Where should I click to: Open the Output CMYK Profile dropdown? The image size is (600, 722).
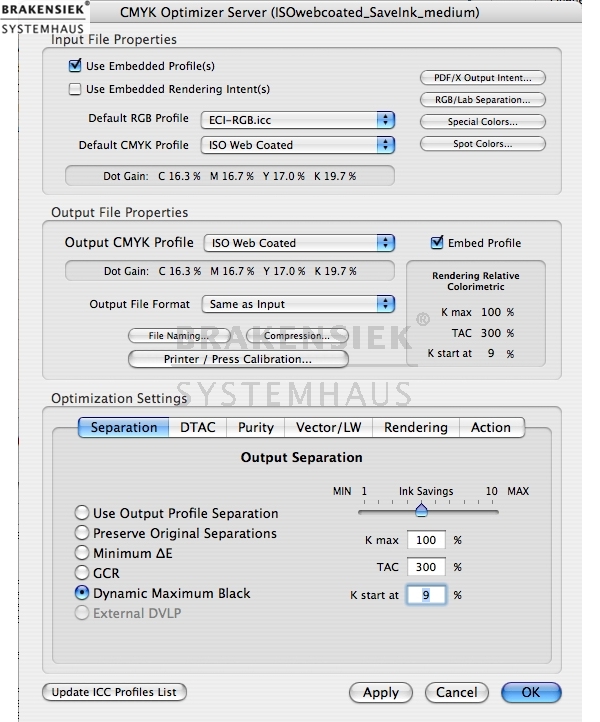299,243
